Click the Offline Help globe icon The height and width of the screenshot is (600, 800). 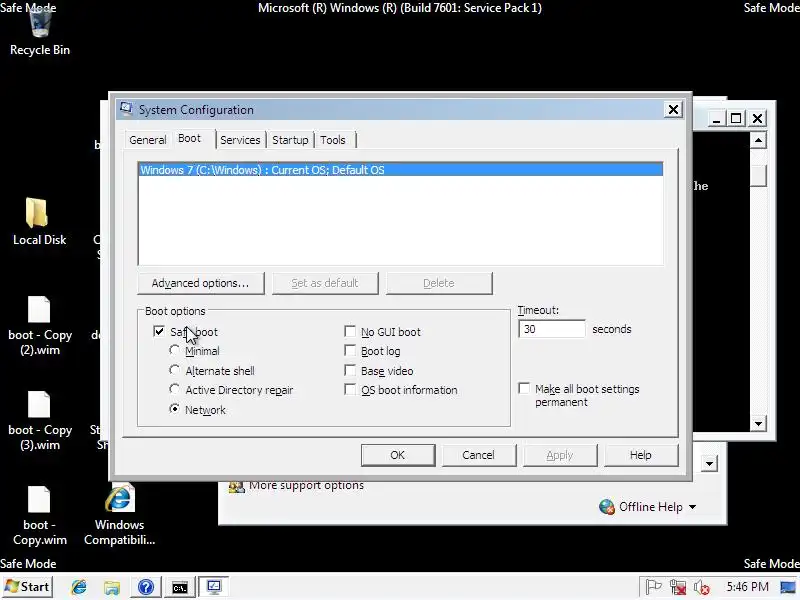click(607, 507)
